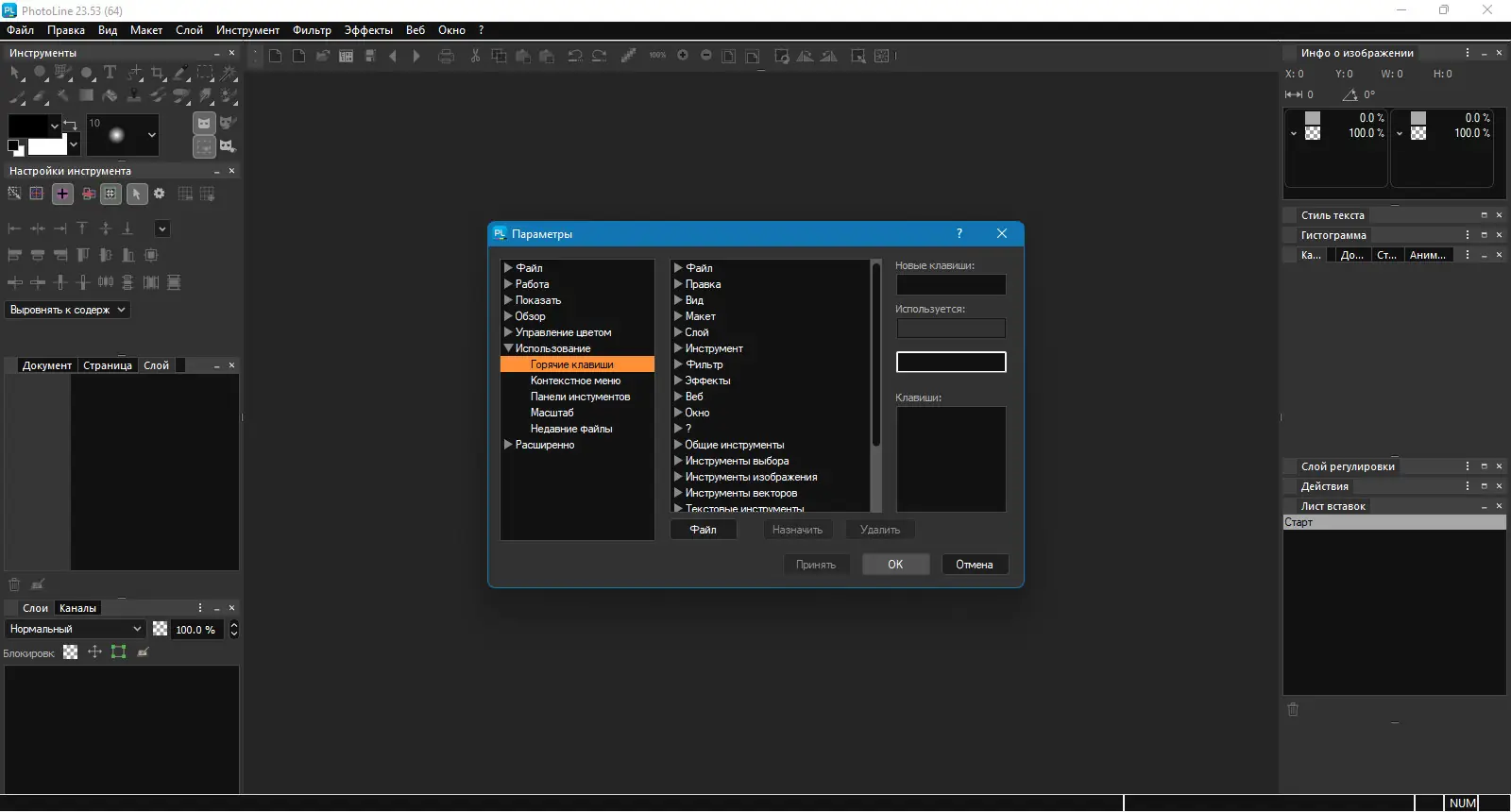Click the Save floppy disk icon
This screenshot has width=1511, height=812.
(x=371, y=57)
